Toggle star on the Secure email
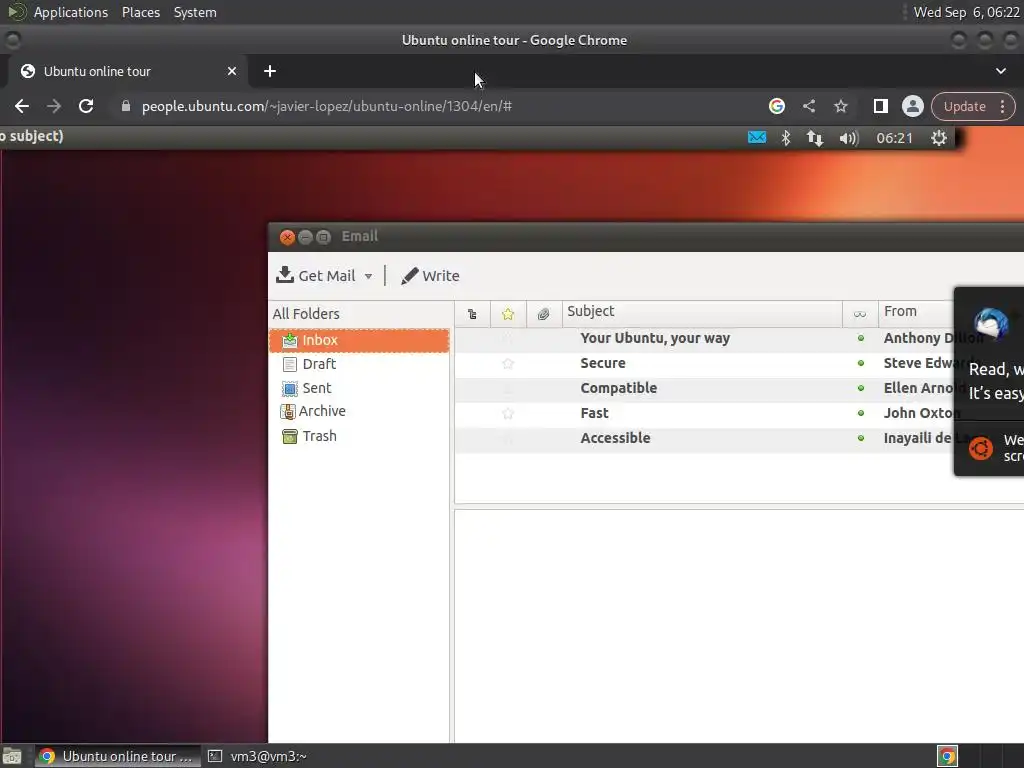The image size is (1024, 768). [x=507, y=363]
